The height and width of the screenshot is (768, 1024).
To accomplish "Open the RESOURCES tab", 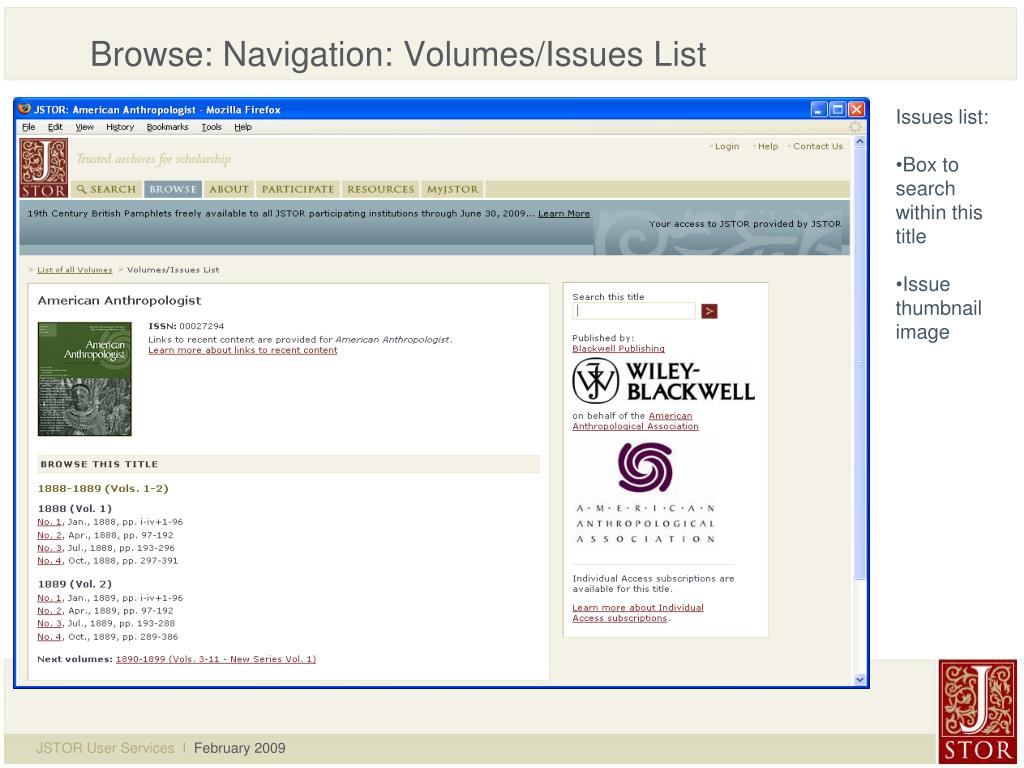I will pos(381,189).
